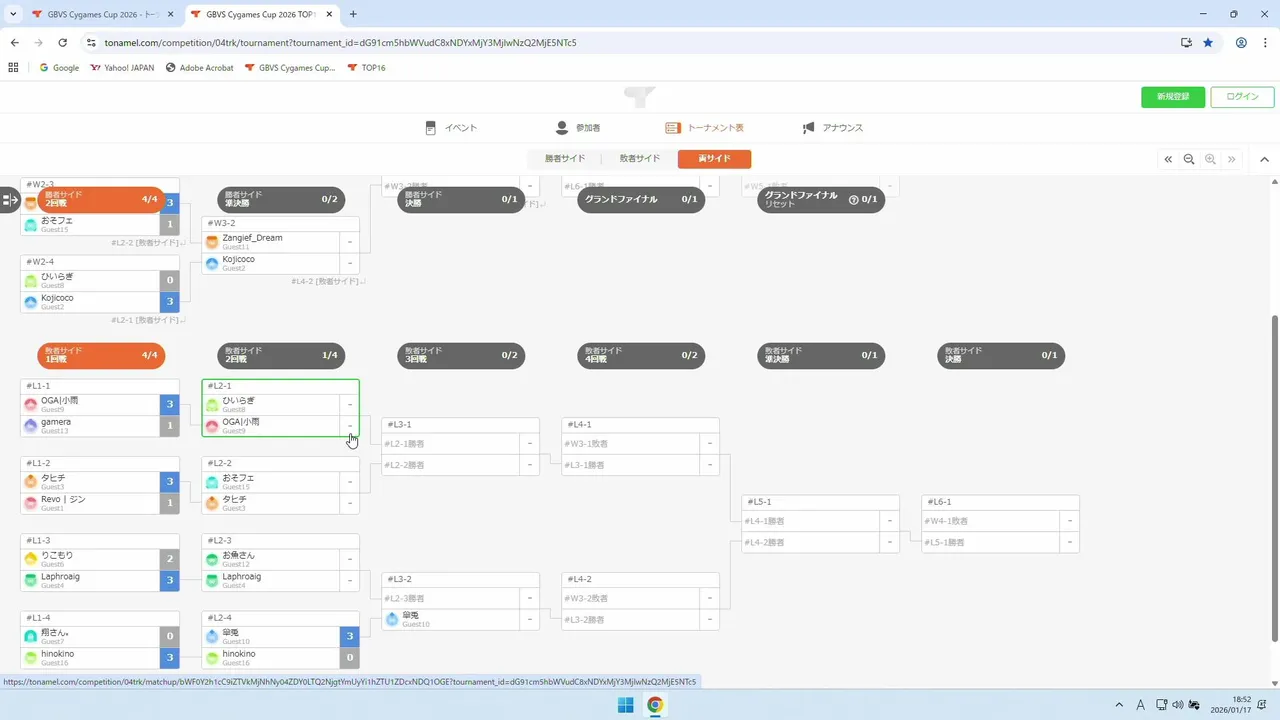Viewport: 1280px width, 720px height.
Task: Click Zangief_Dream in match #W3-2
Action: 252,238
